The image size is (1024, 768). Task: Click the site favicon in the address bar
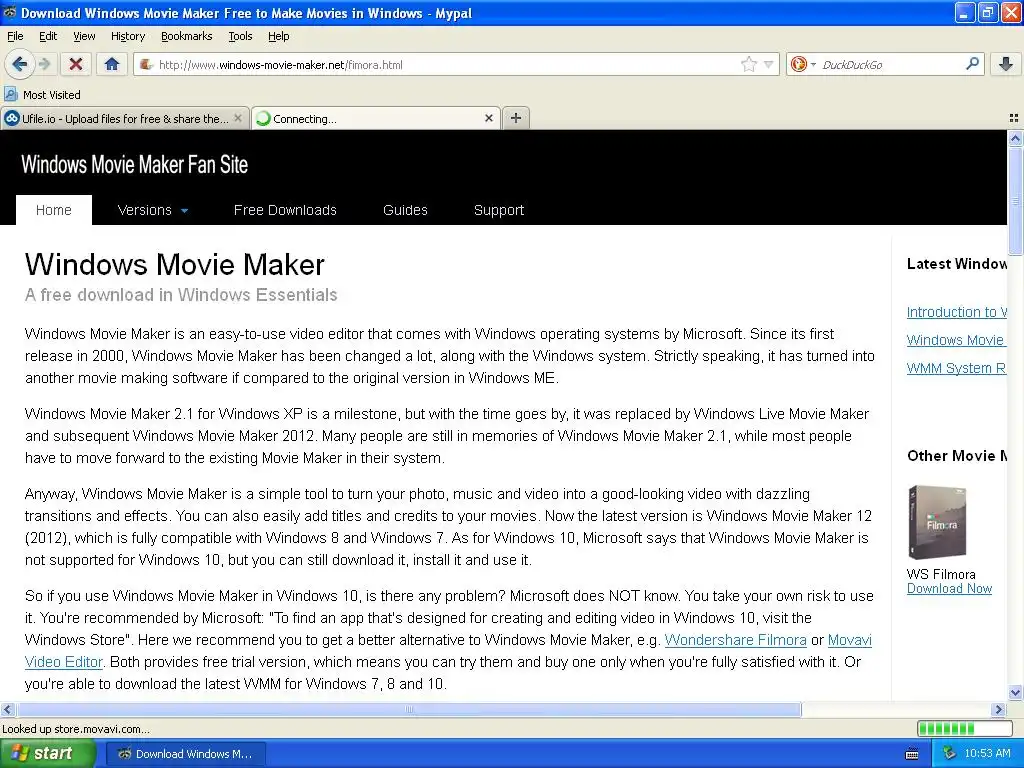click(x=146, y=64)
